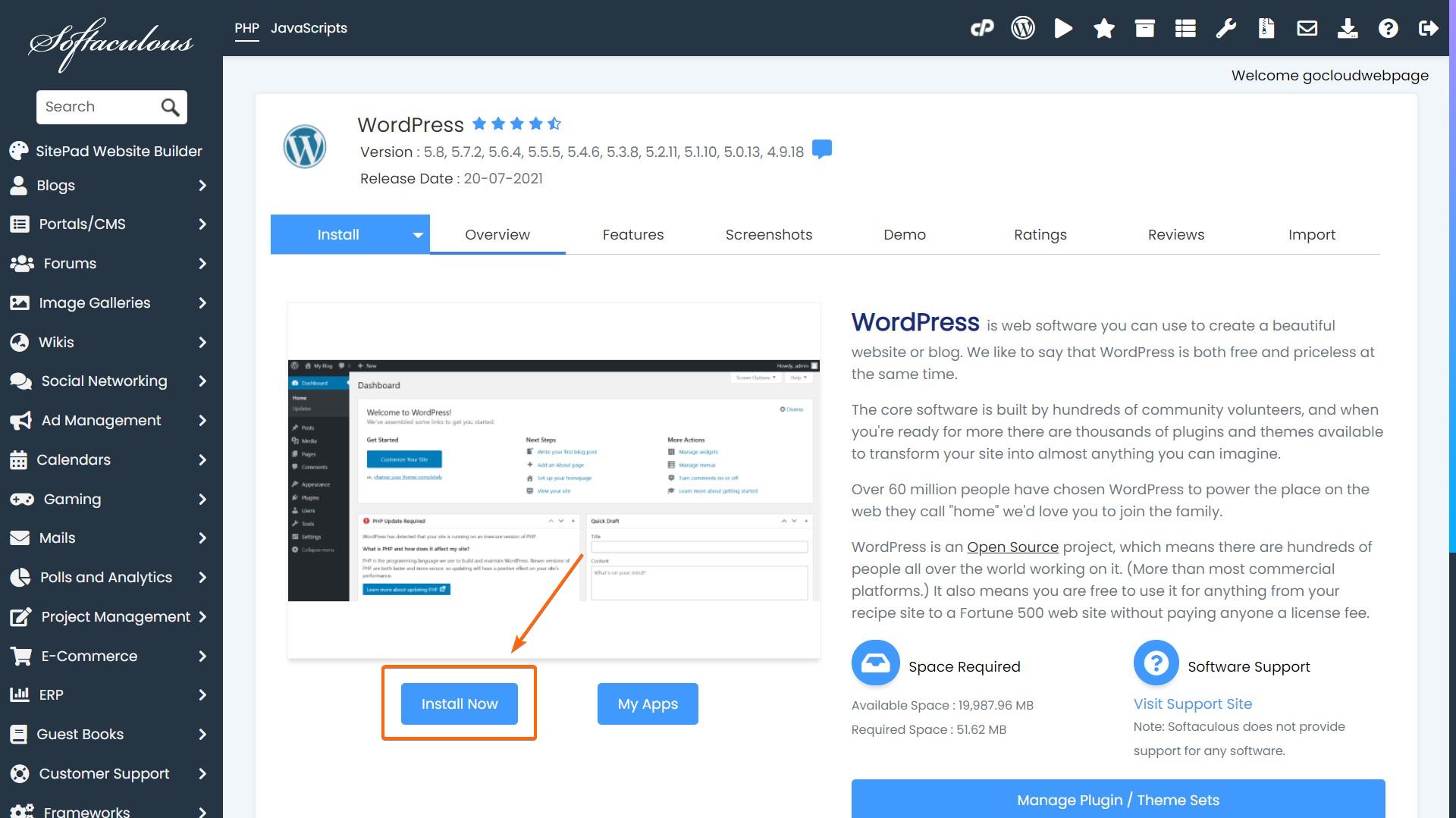Expand the ERP category chevron

tap(202, 694)
